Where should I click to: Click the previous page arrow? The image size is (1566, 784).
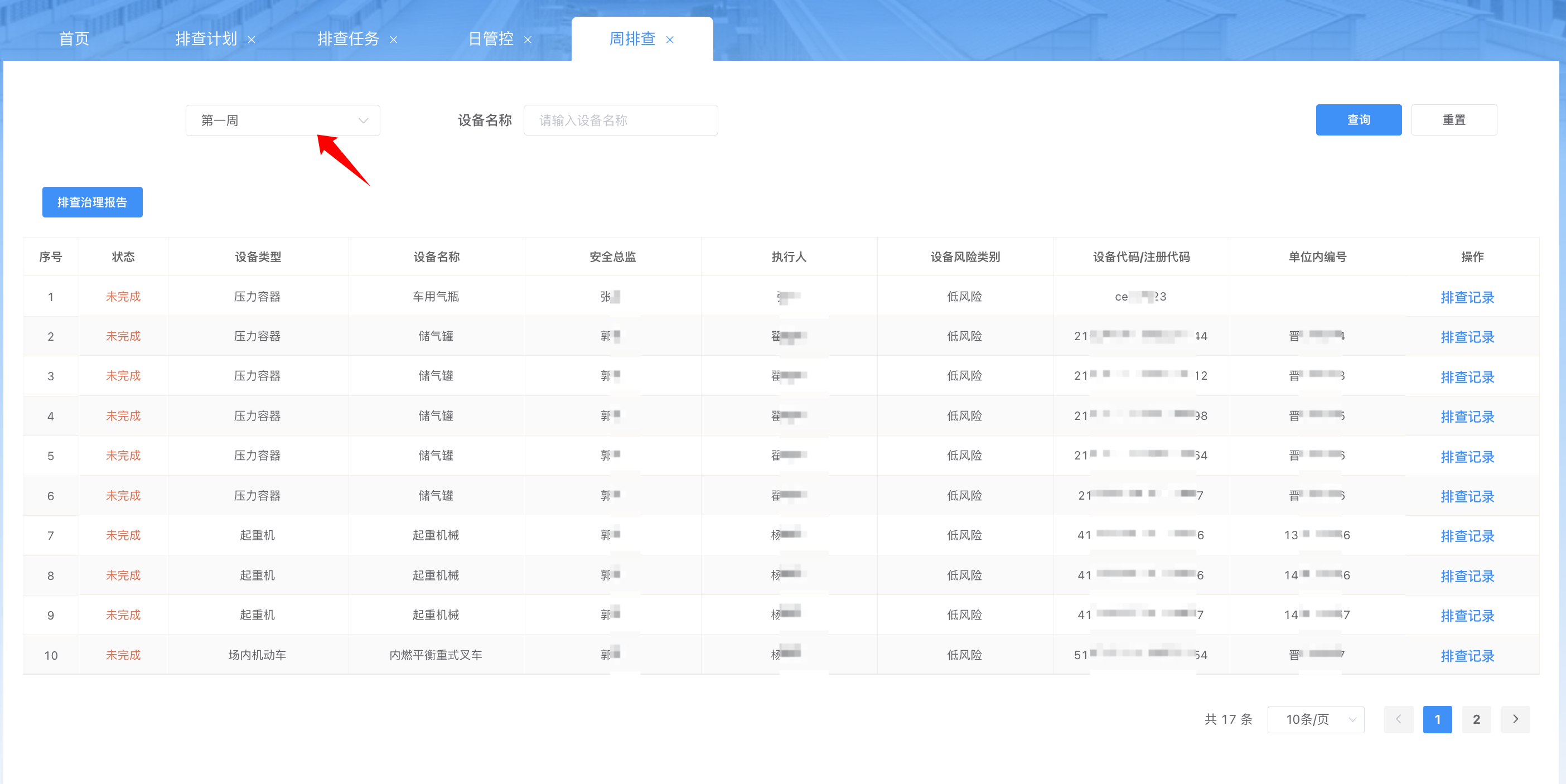1398,719
